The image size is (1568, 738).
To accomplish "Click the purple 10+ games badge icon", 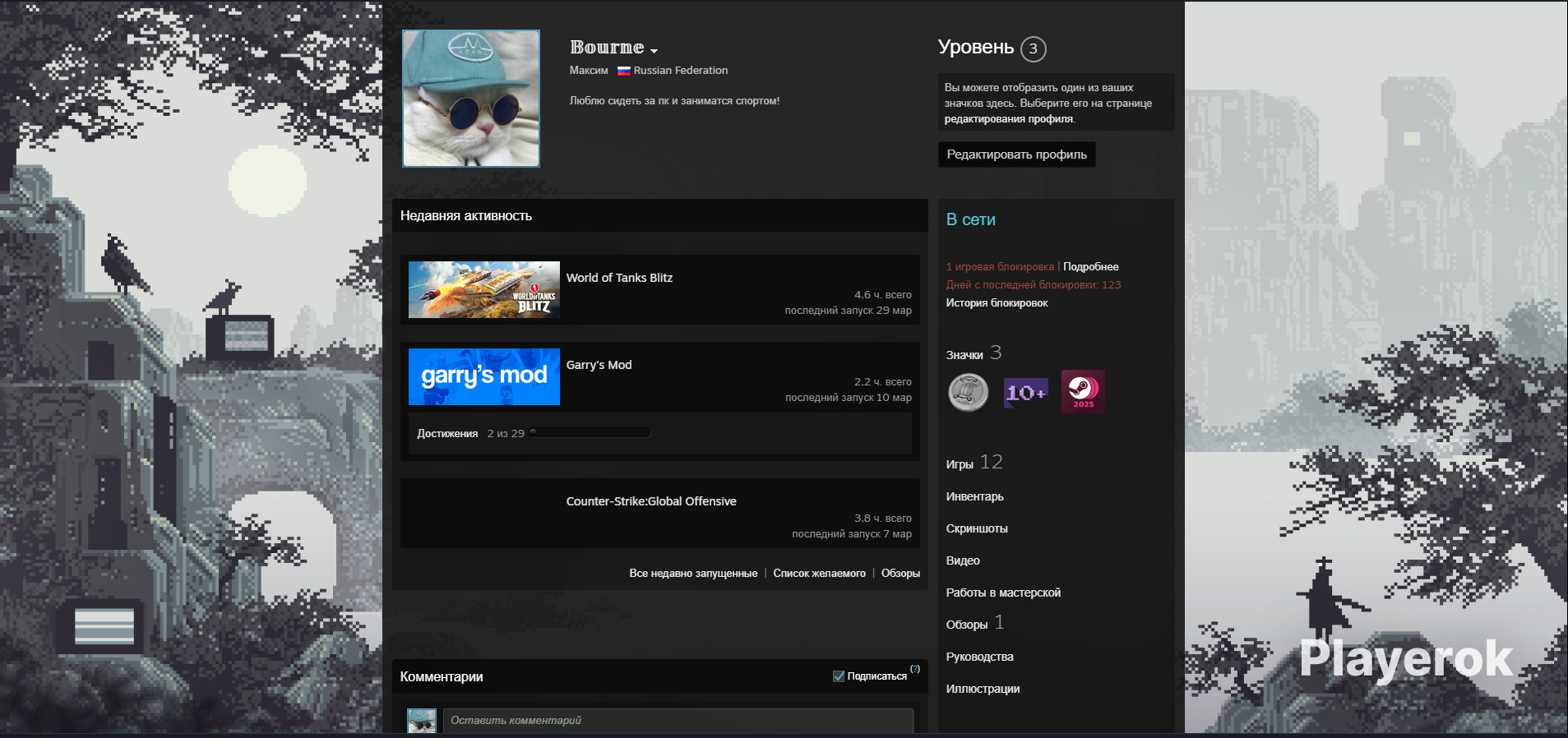I will coord(1025,393).
